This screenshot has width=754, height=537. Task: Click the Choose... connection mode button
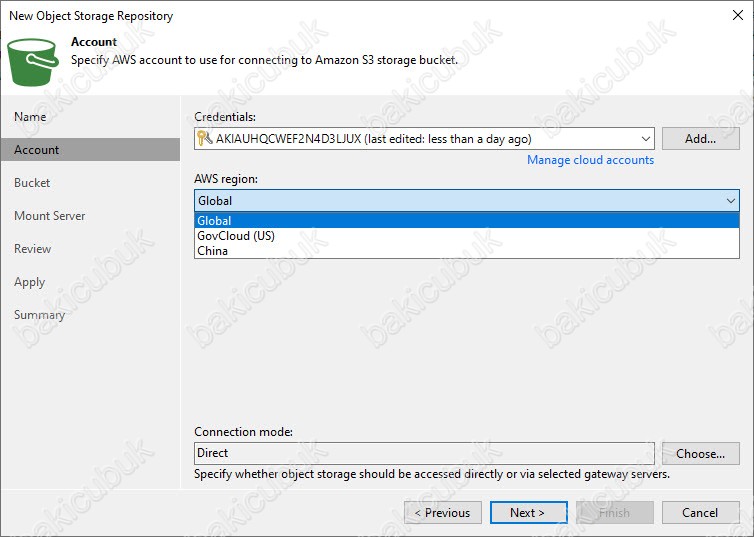pyautogui.click(x=700, y=453)
